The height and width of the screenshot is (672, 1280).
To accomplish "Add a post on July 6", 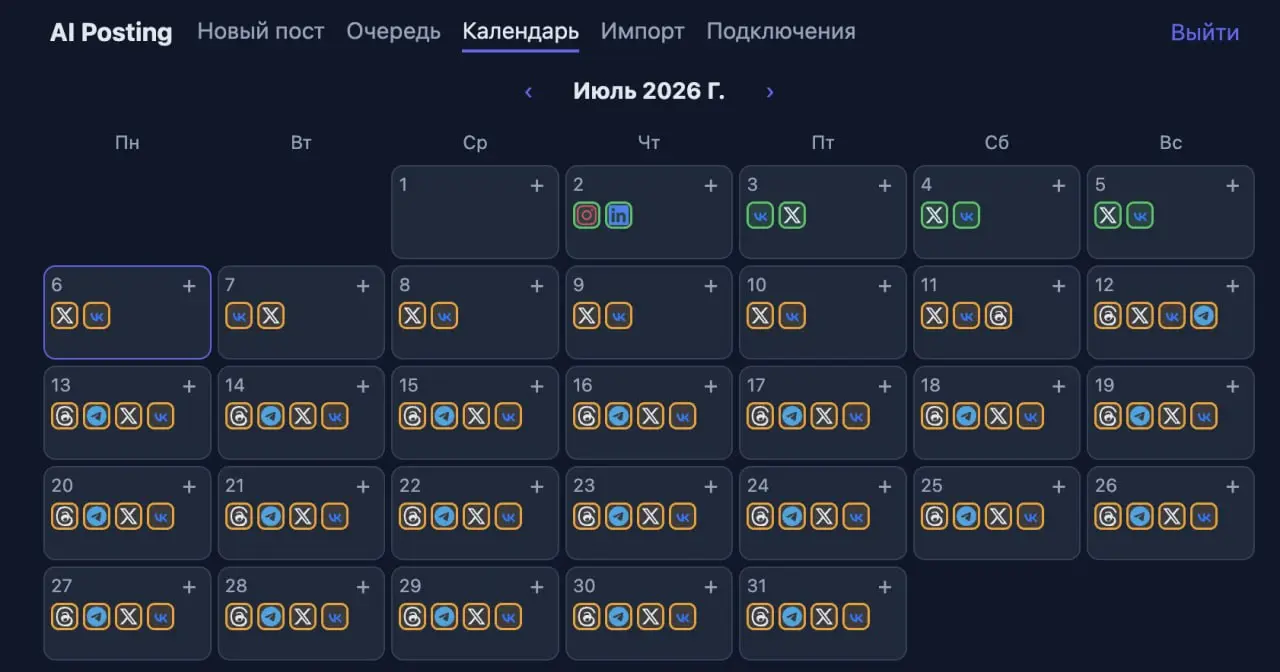I will (189, 286).
